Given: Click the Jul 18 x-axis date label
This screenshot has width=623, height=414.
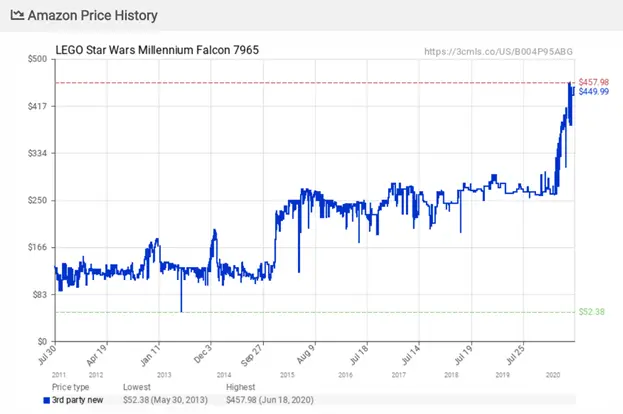Looking at the screenshot, I should [359, 355].
